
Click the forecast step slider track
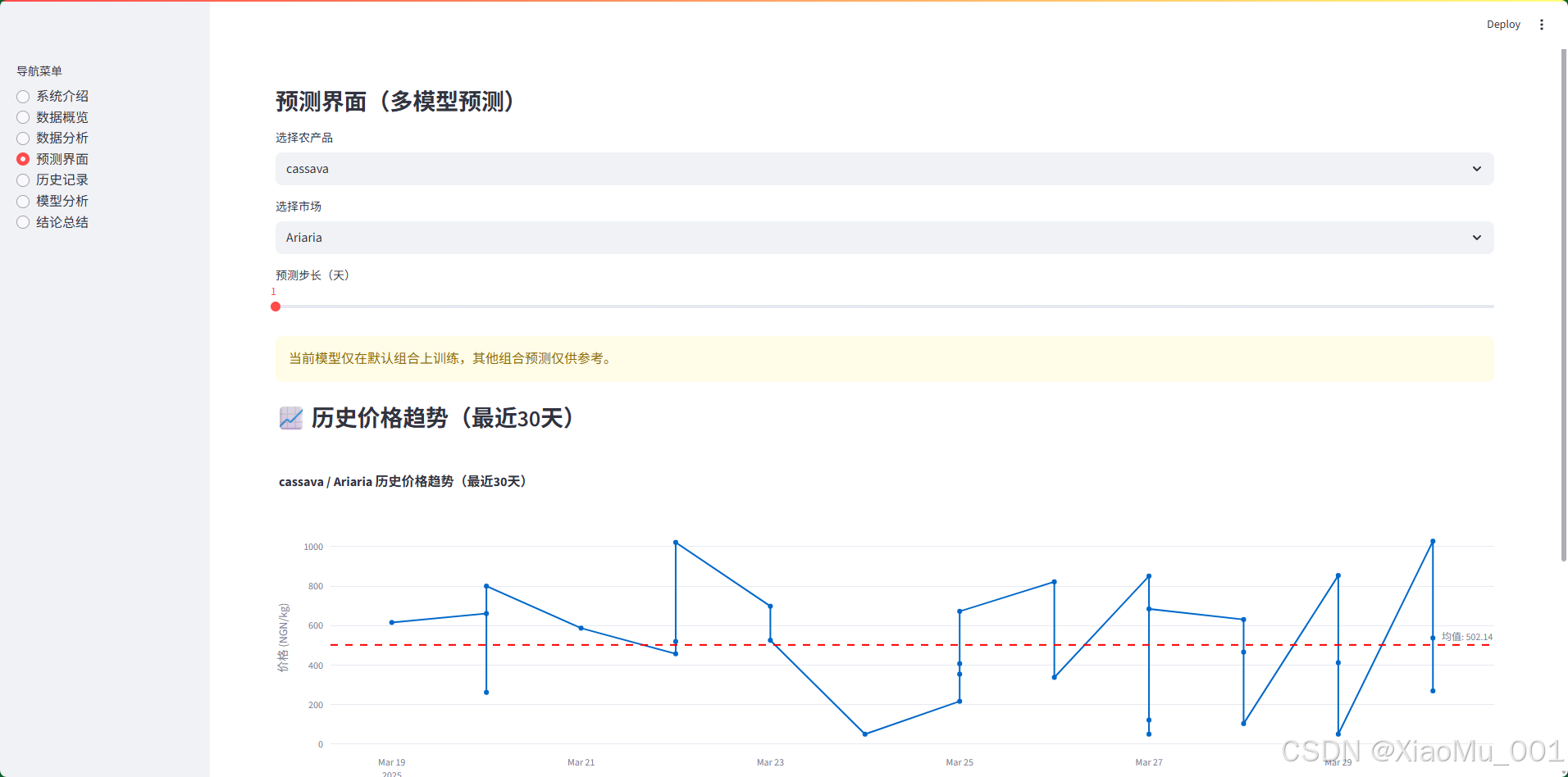[x=884, y=307]
